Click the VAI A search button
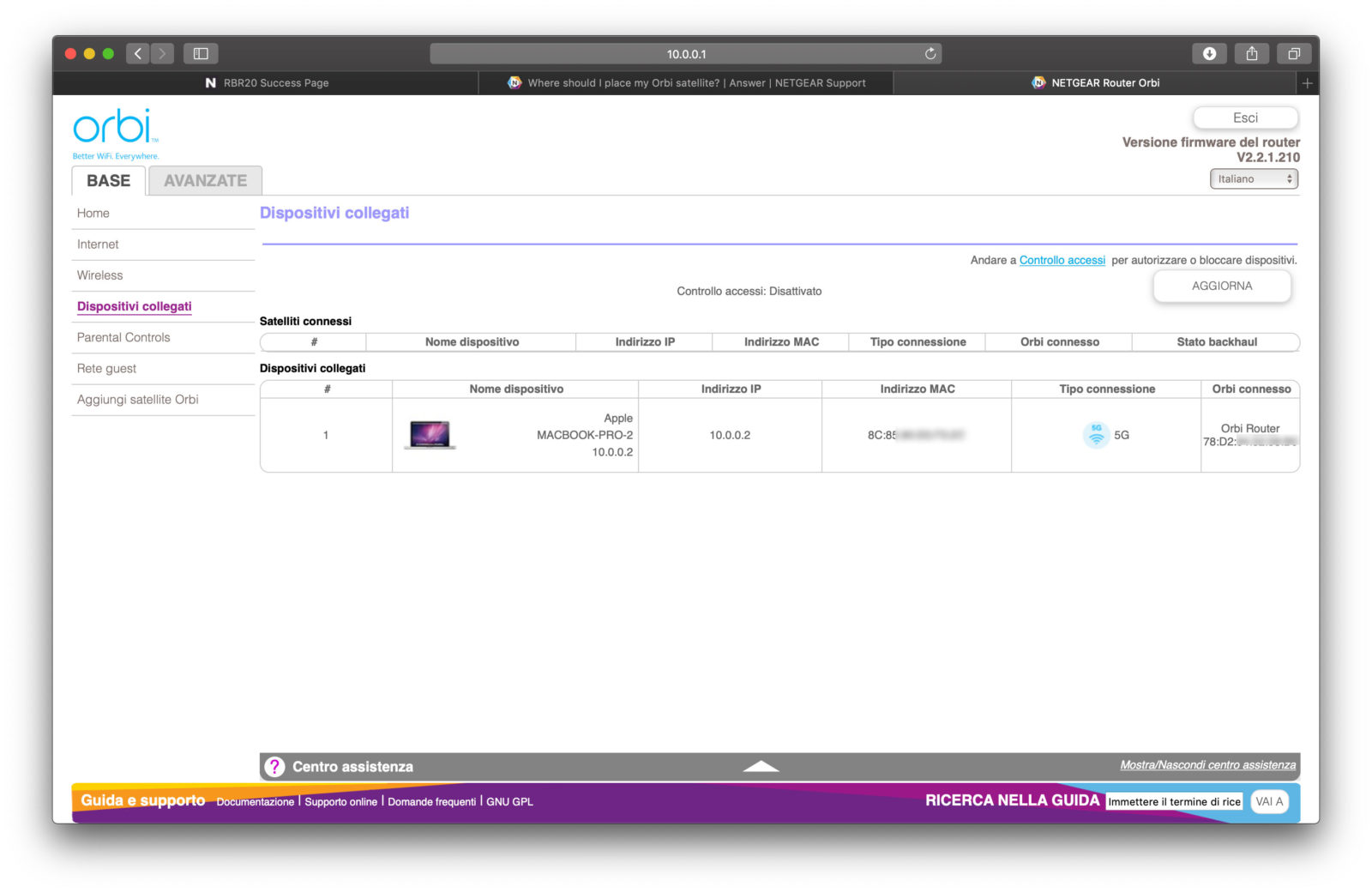The image size is (1372, 893). [1269, 802]
